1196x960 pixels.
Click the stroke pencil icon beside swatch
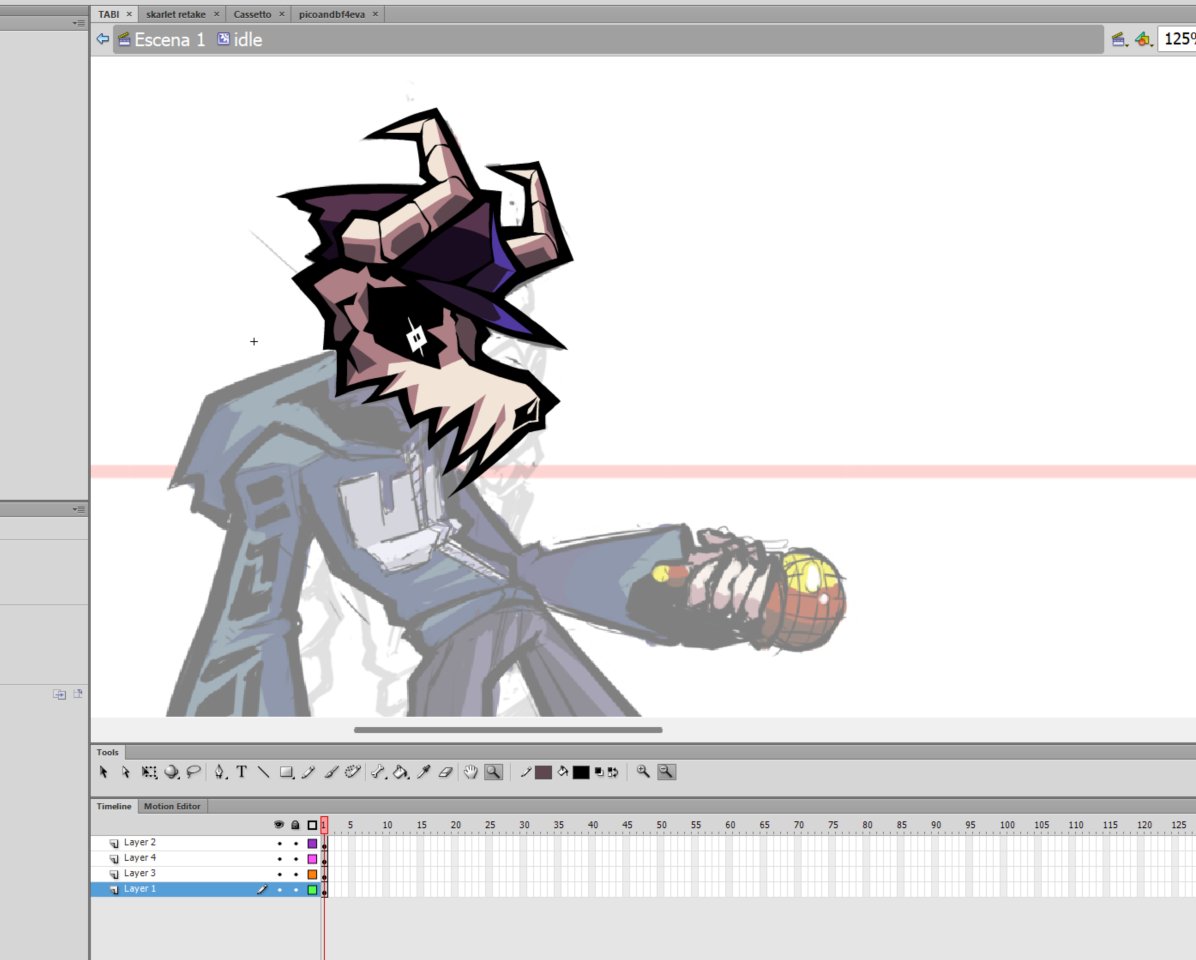pos(526,772)
